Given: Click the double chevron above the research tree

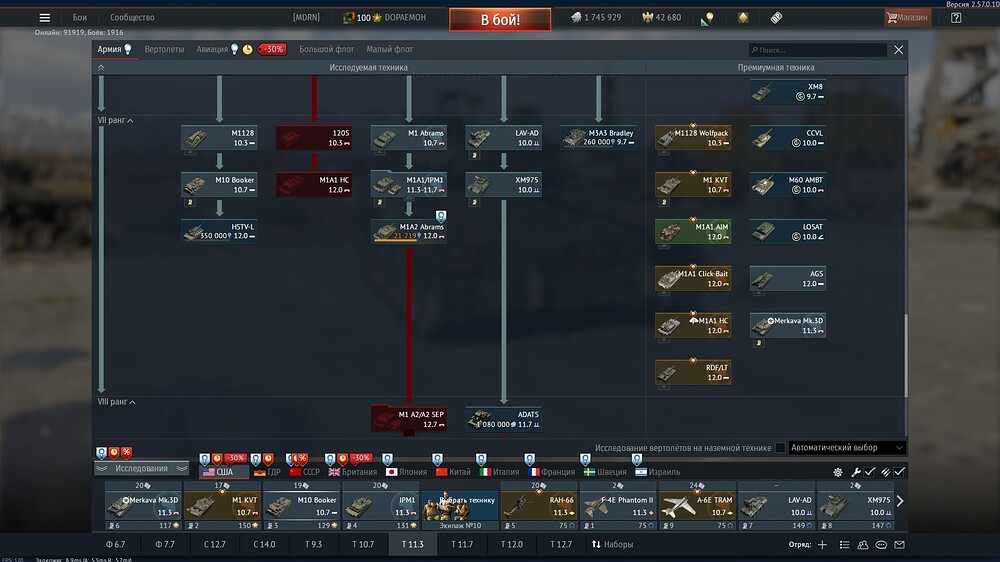Looking at the screenshot, I should pyautogui.click(x=101, y=68).
